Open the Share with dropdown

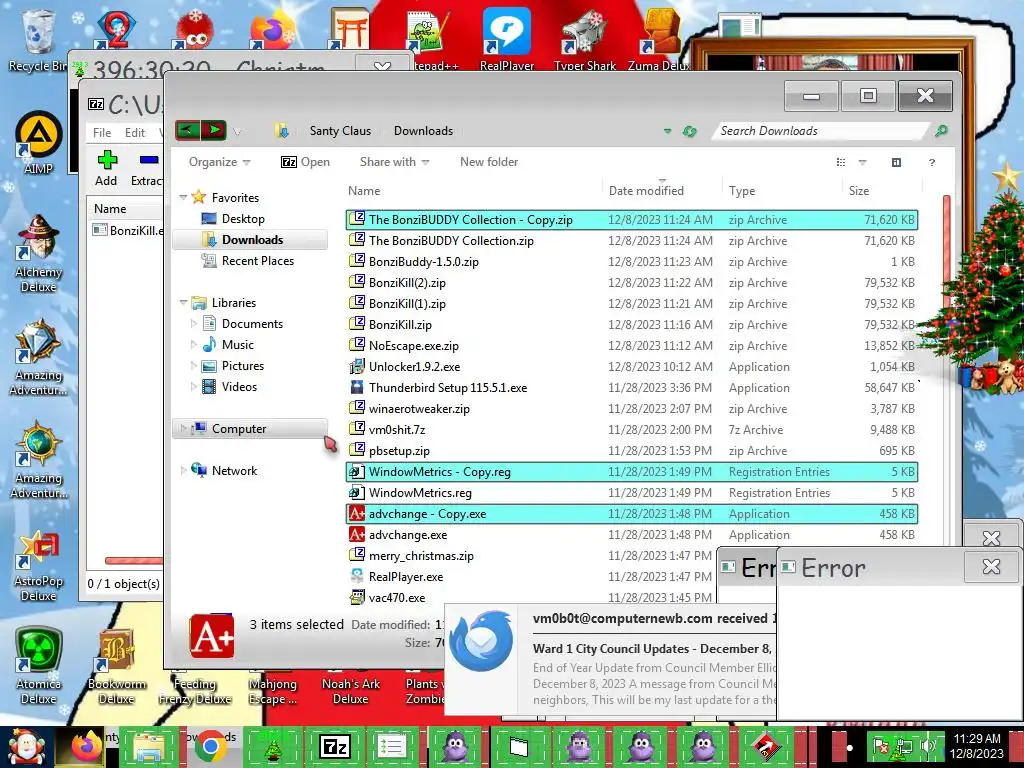394,162
